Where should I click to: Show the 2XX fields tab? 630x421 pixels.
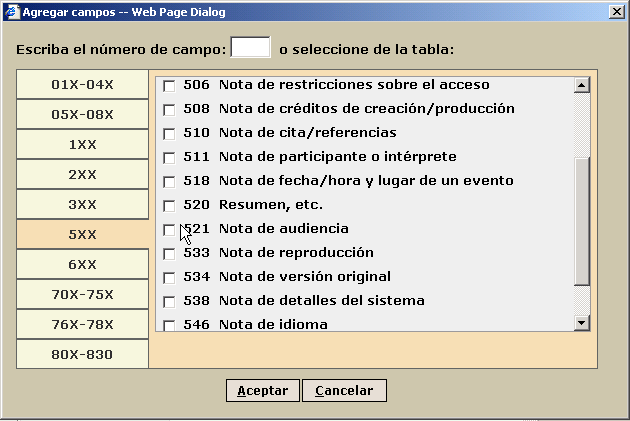pos(82,175)
